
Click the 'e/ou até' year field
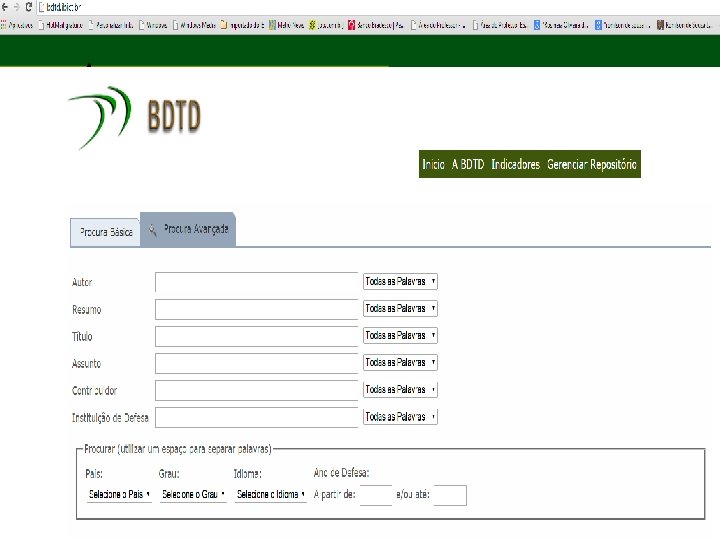[x=450, y=495]
